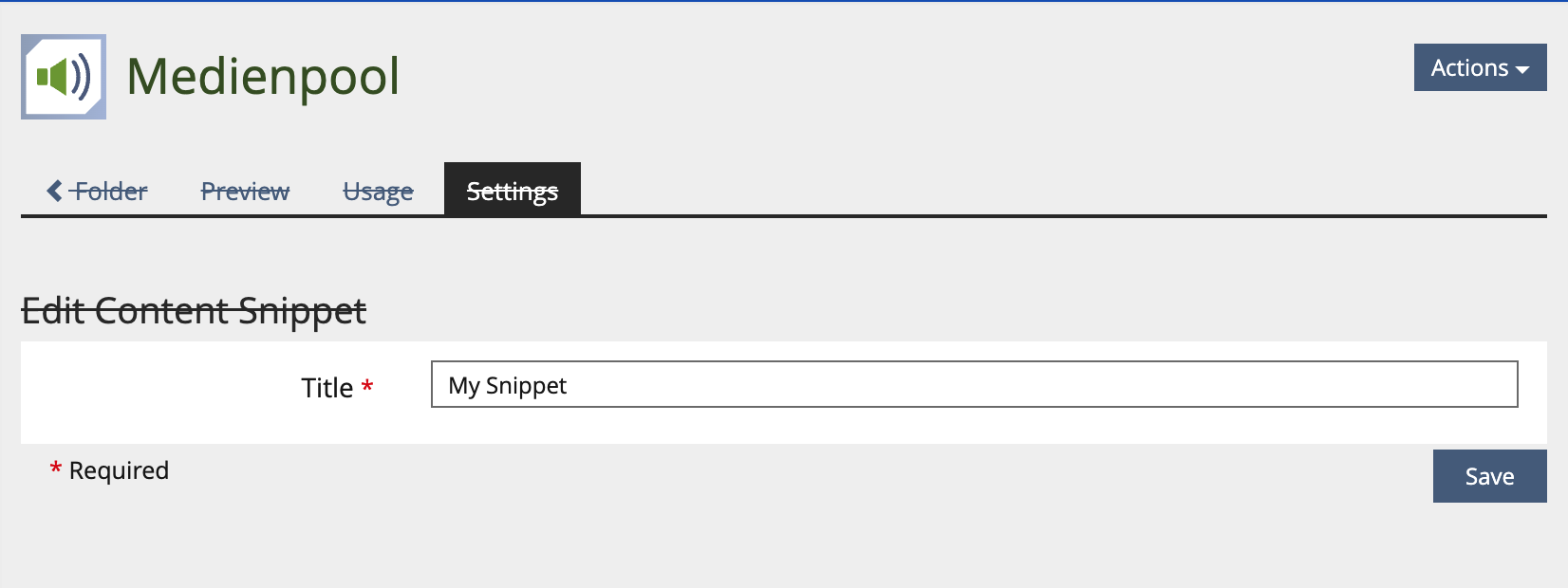
Task: Open the Actions dropdown menu
Action: 1479,67
